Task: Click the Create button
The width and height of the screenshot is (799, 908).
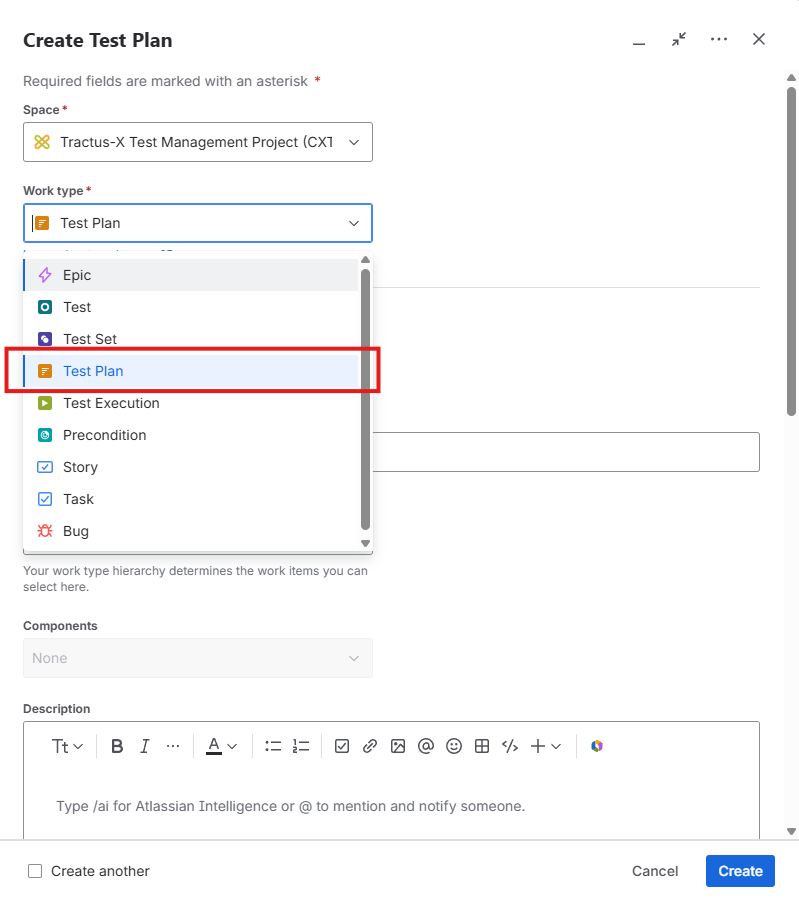Action: click(x=740, y=871)
